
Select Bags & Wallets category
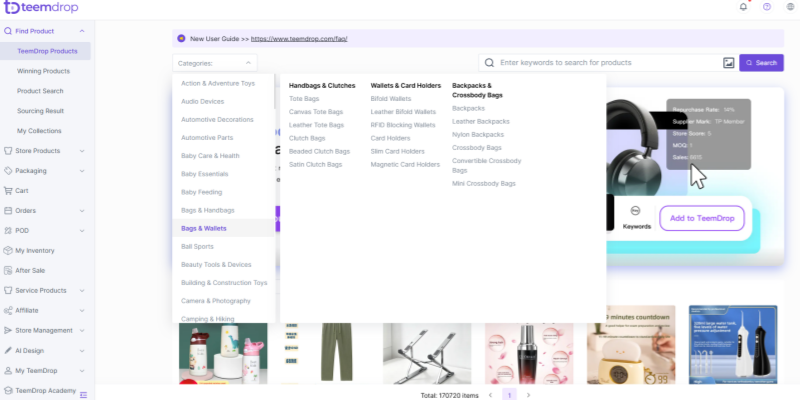(x=223, y=228)
